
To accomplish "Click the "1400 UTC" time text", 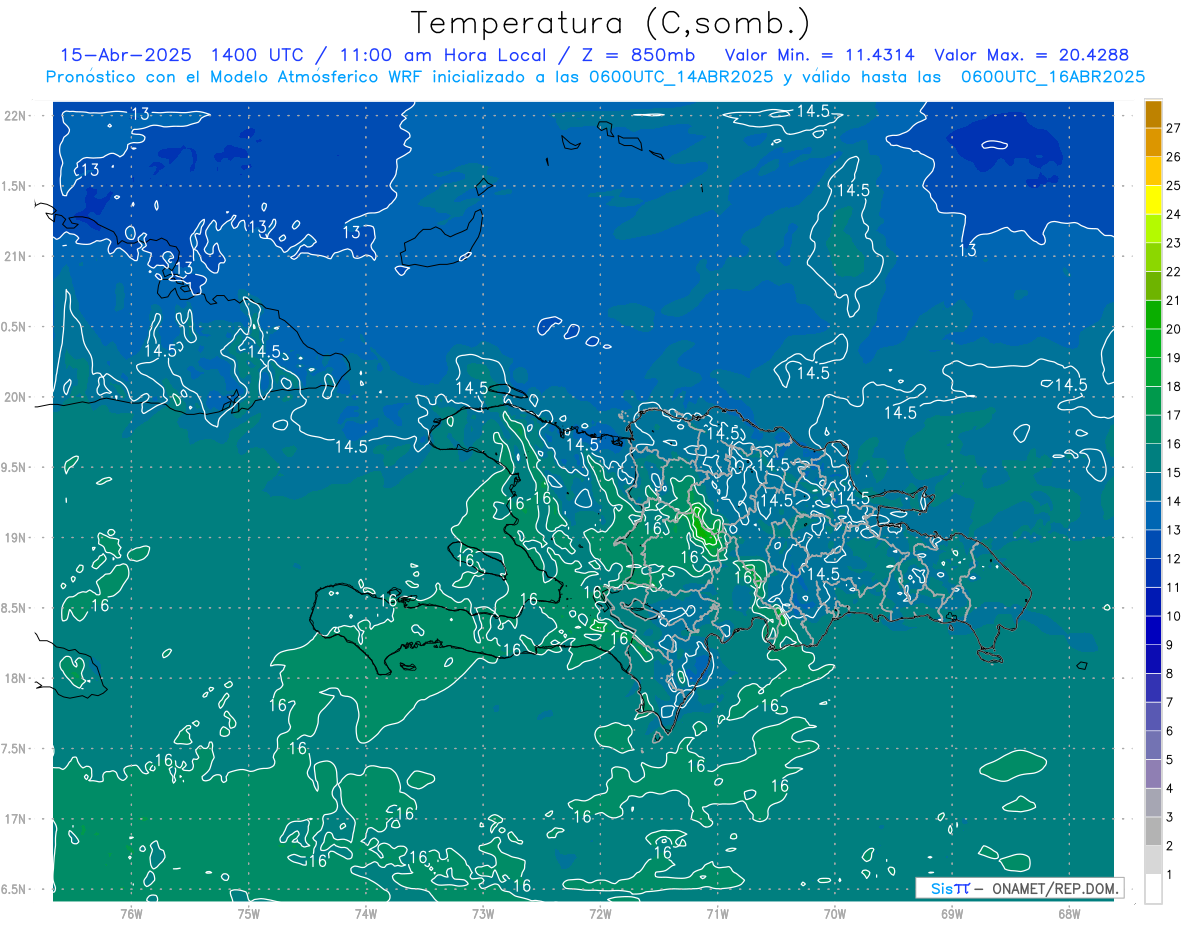I will [259, 55].
